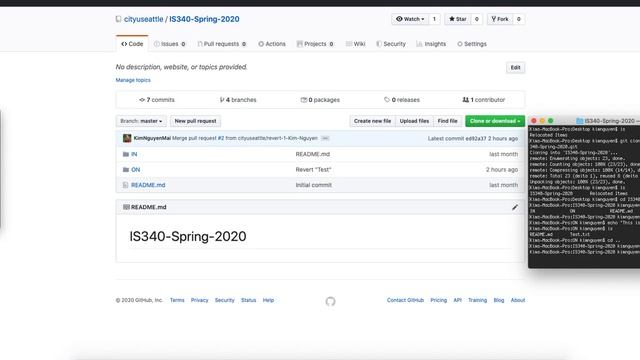The image size is (640, 360).
Task: Open the Security tab
Action: point(391,44)
